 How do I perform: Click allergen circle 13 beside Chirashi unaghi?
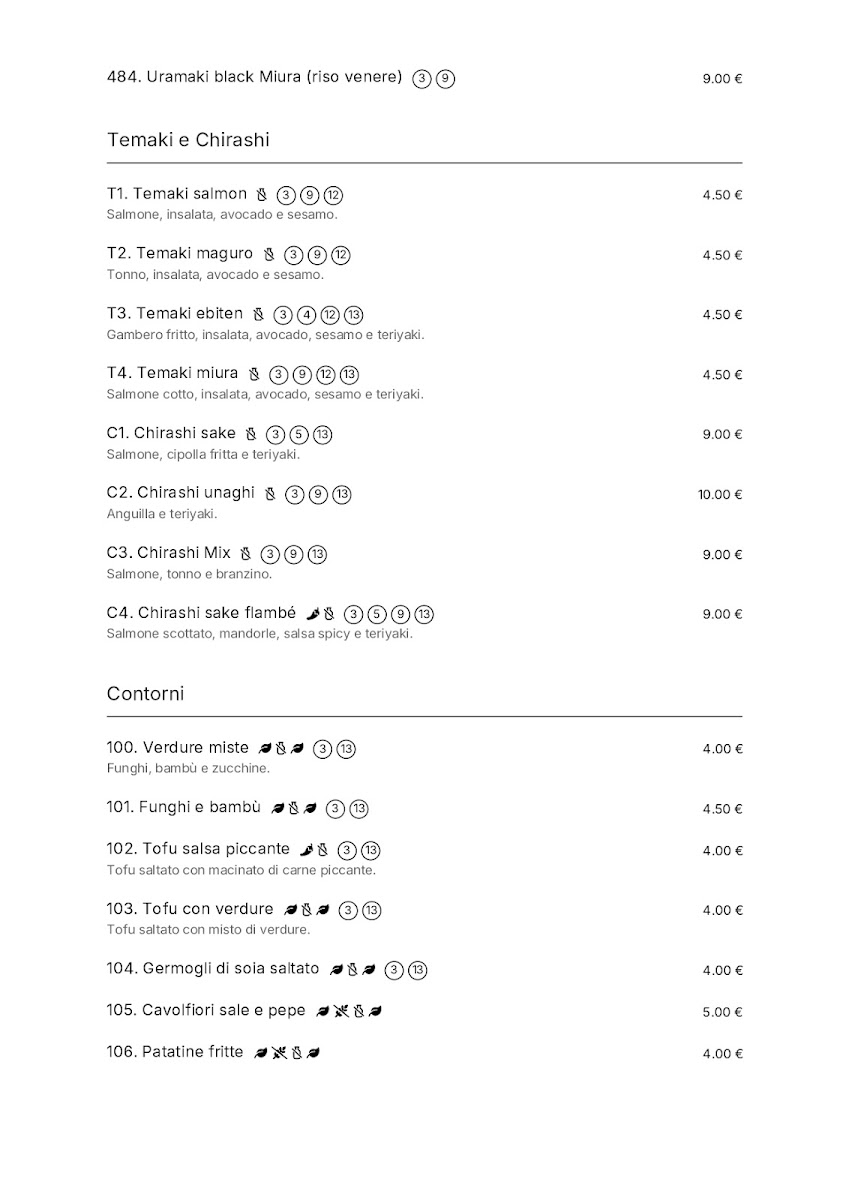342,495
